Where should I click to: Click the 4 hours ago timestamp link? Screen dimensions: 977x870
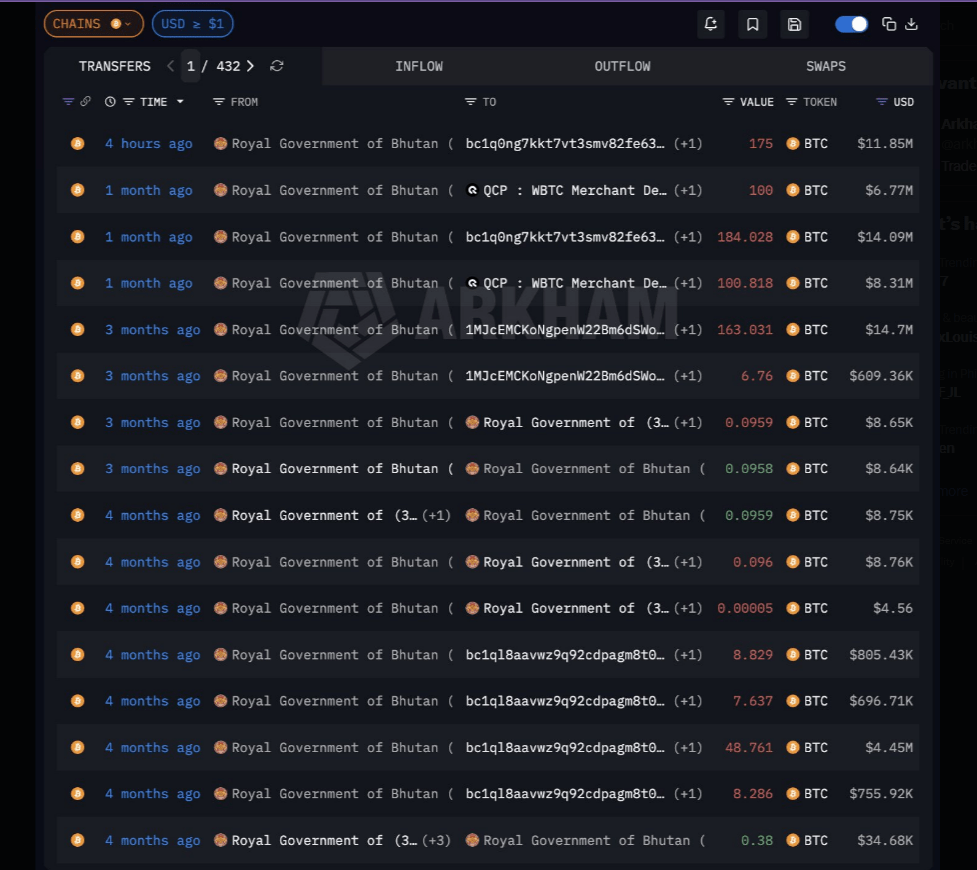pos(148,143)
